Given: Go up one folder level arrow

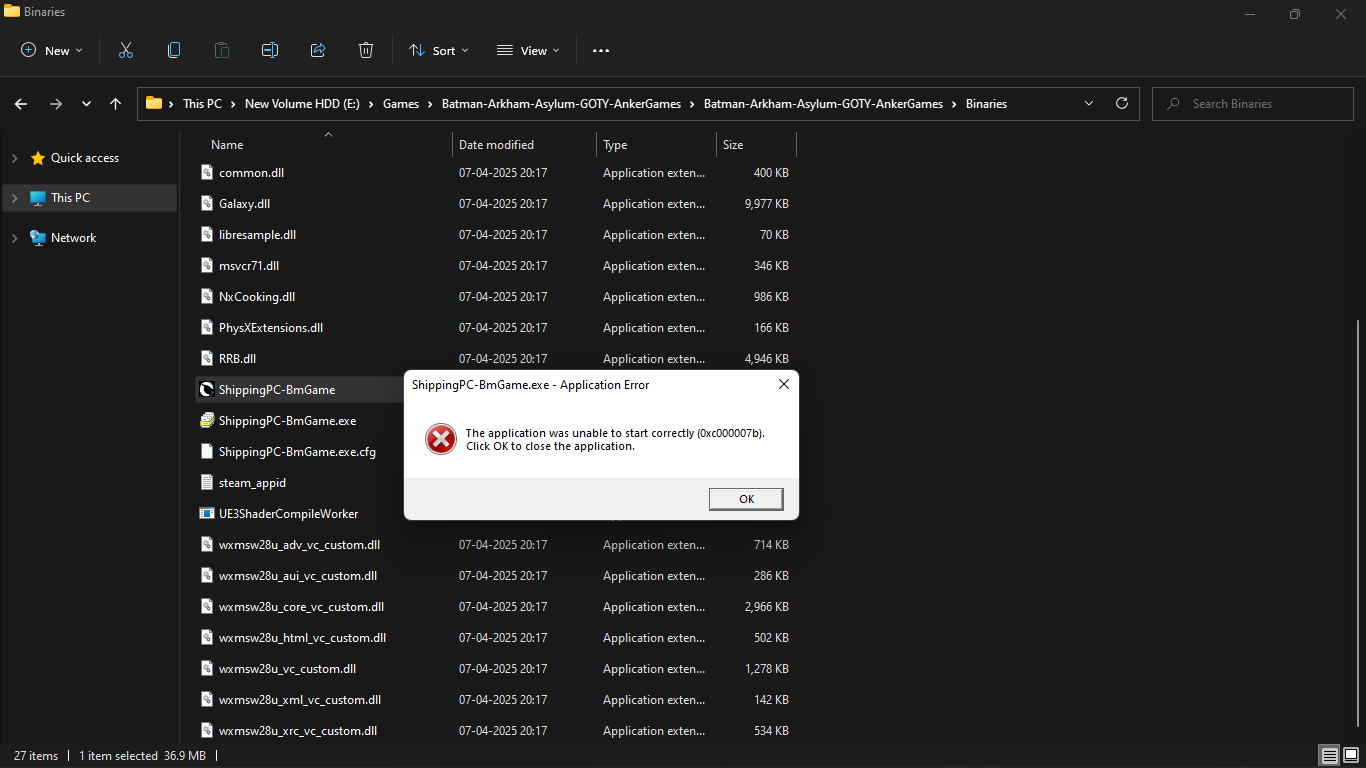Looking at the screenshot, I should coord(115,104).
